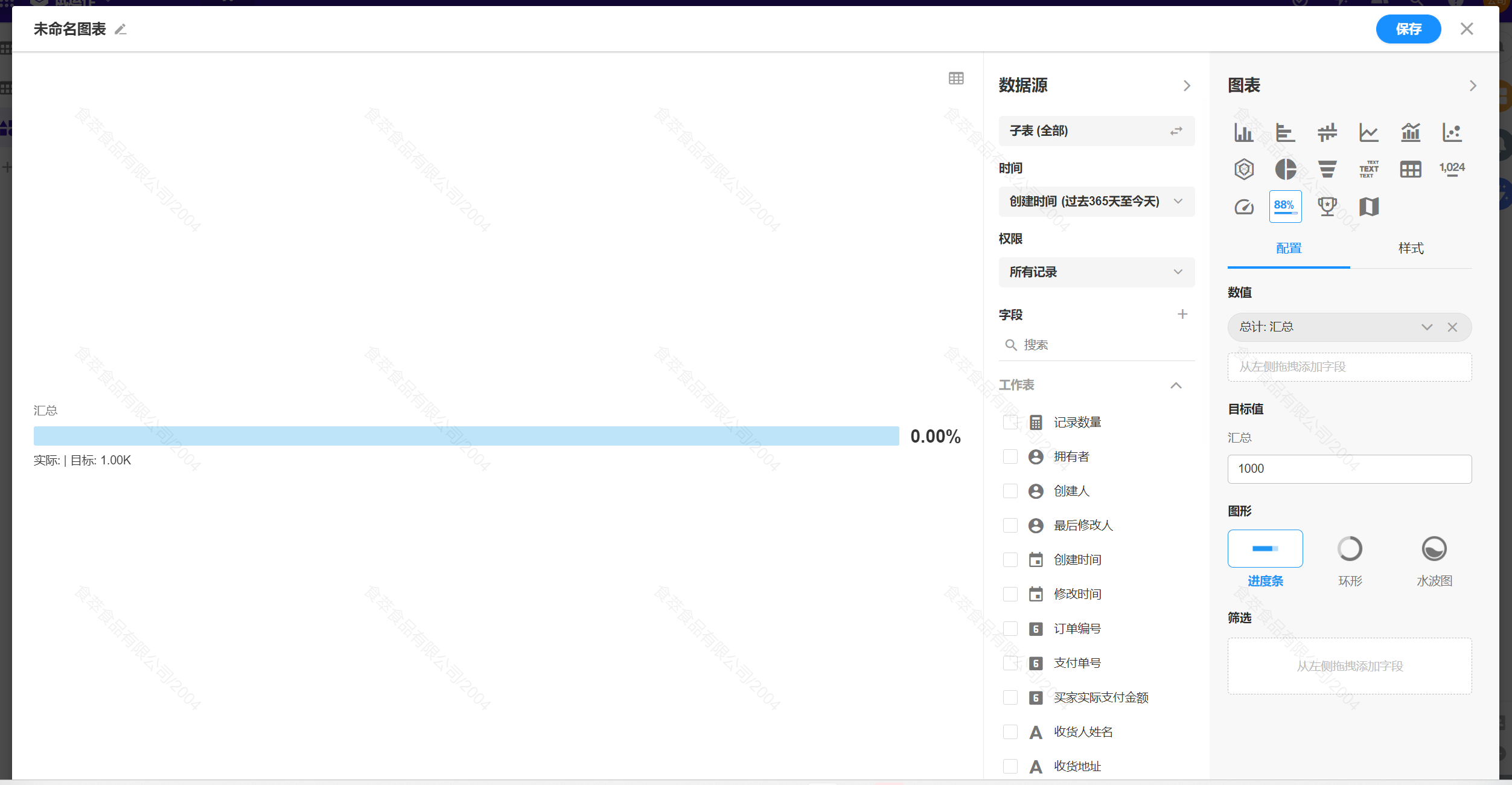Open the 创建时间 (过去365天至今天) time dropdown

[x=1096, y=201]
